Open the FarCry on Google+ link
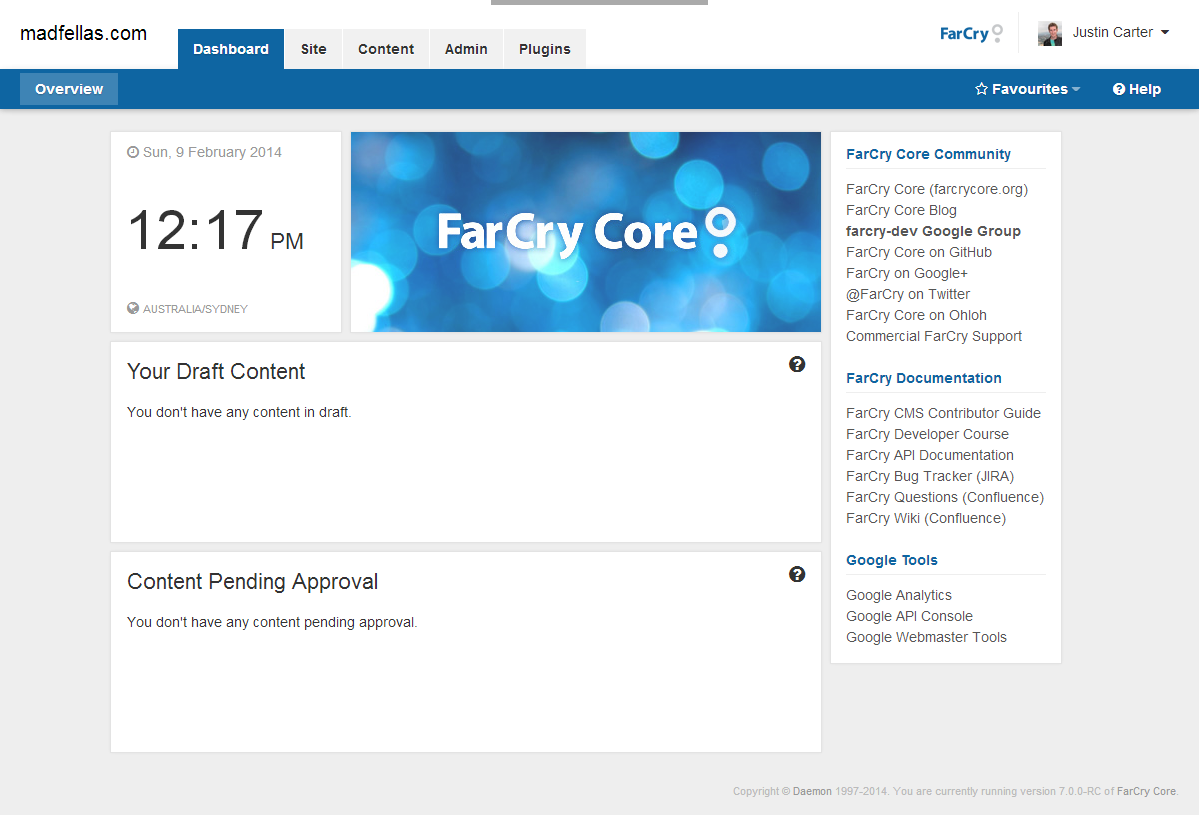Screen dimensions: 1199x815 pyautogui.click(x=907, y=274)
